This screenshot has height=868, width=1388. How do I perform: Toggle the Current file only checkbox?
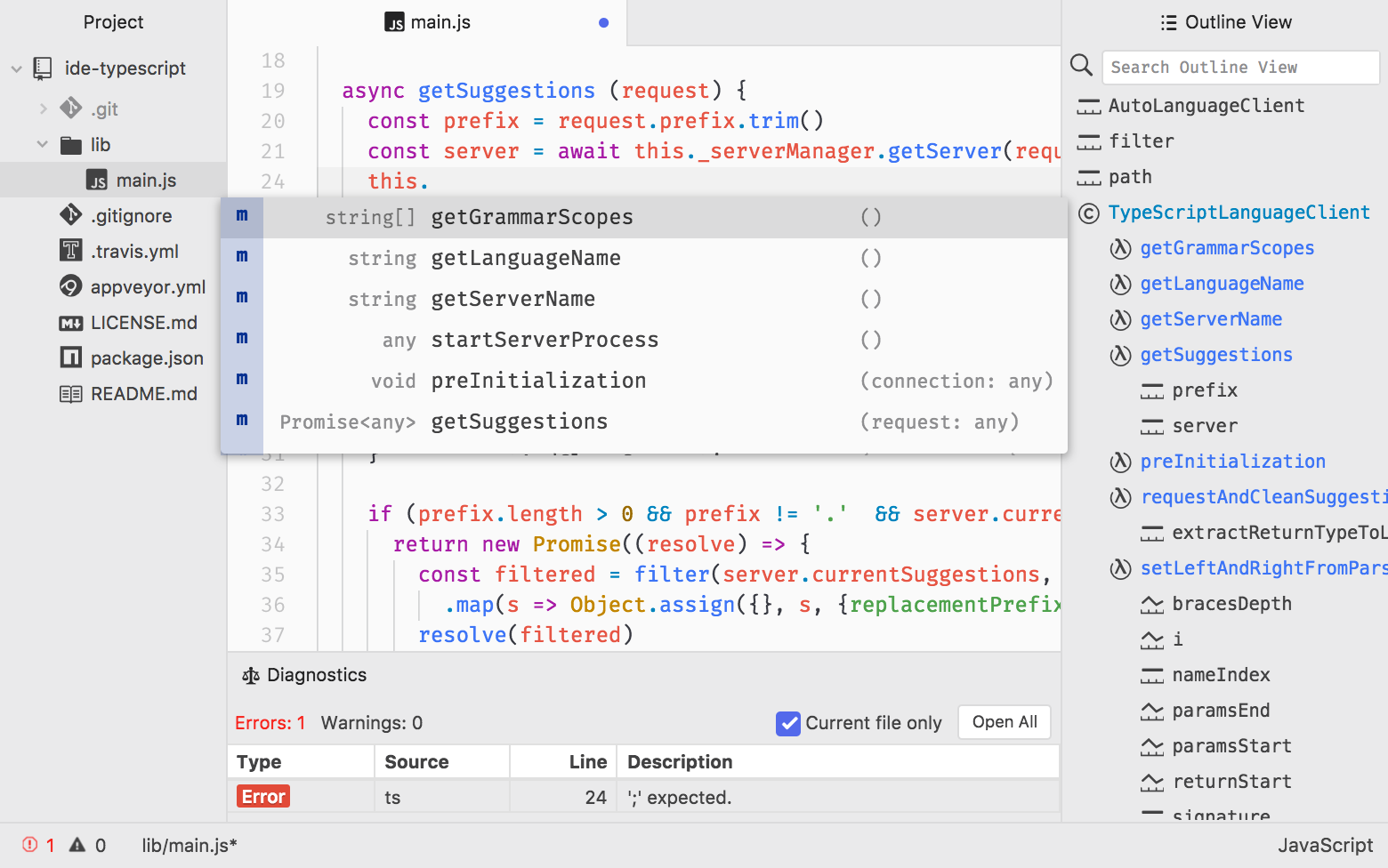coord(788,723)
